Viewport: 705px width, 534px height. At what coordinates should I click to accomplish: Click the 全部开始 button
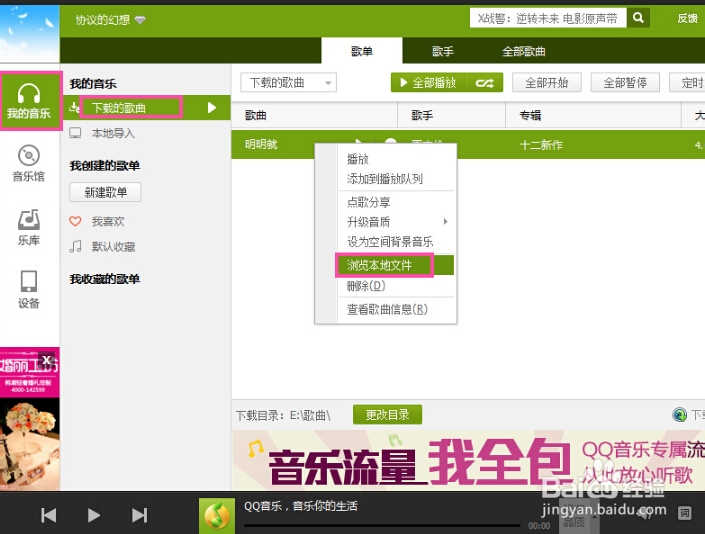click(547, 83)
